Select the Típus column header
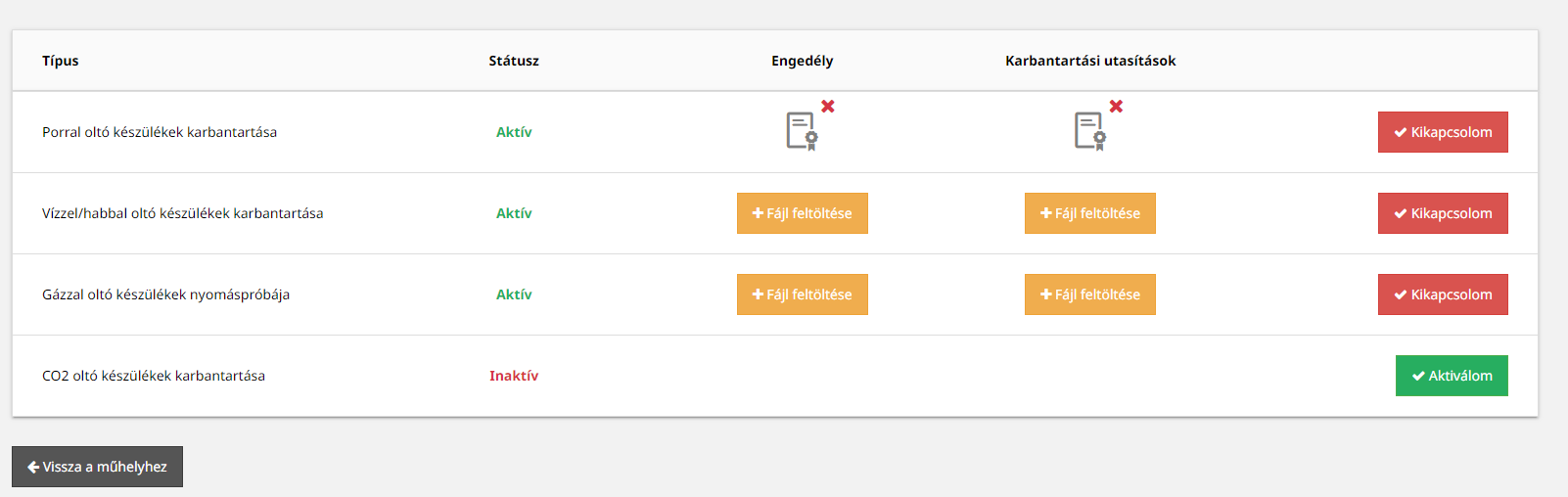 pos(61,61)
